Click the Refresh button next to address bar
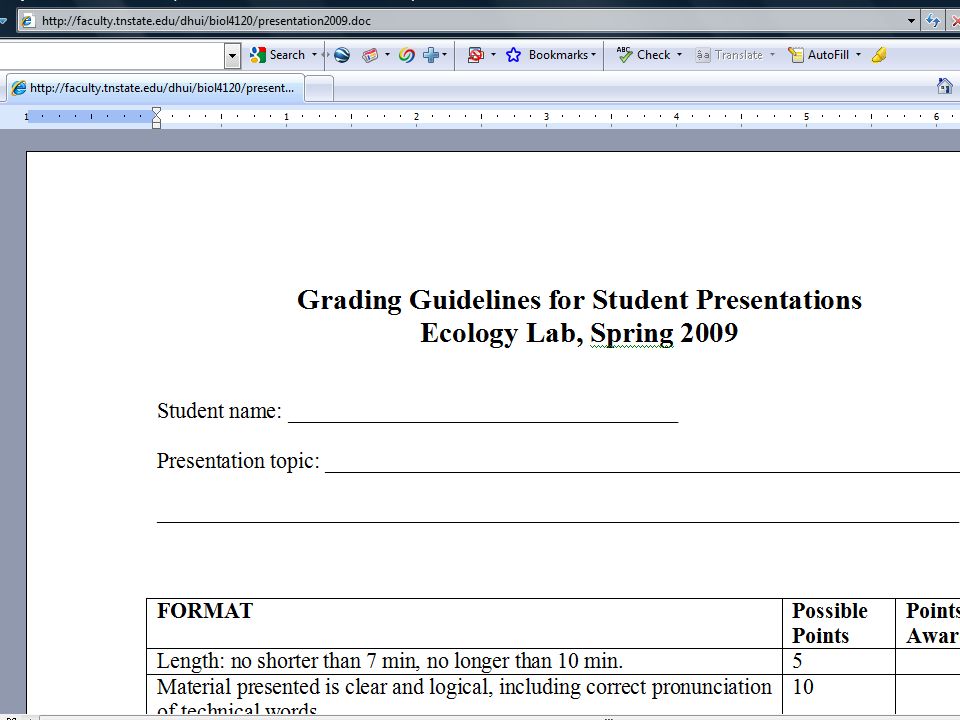 (933, 21)
